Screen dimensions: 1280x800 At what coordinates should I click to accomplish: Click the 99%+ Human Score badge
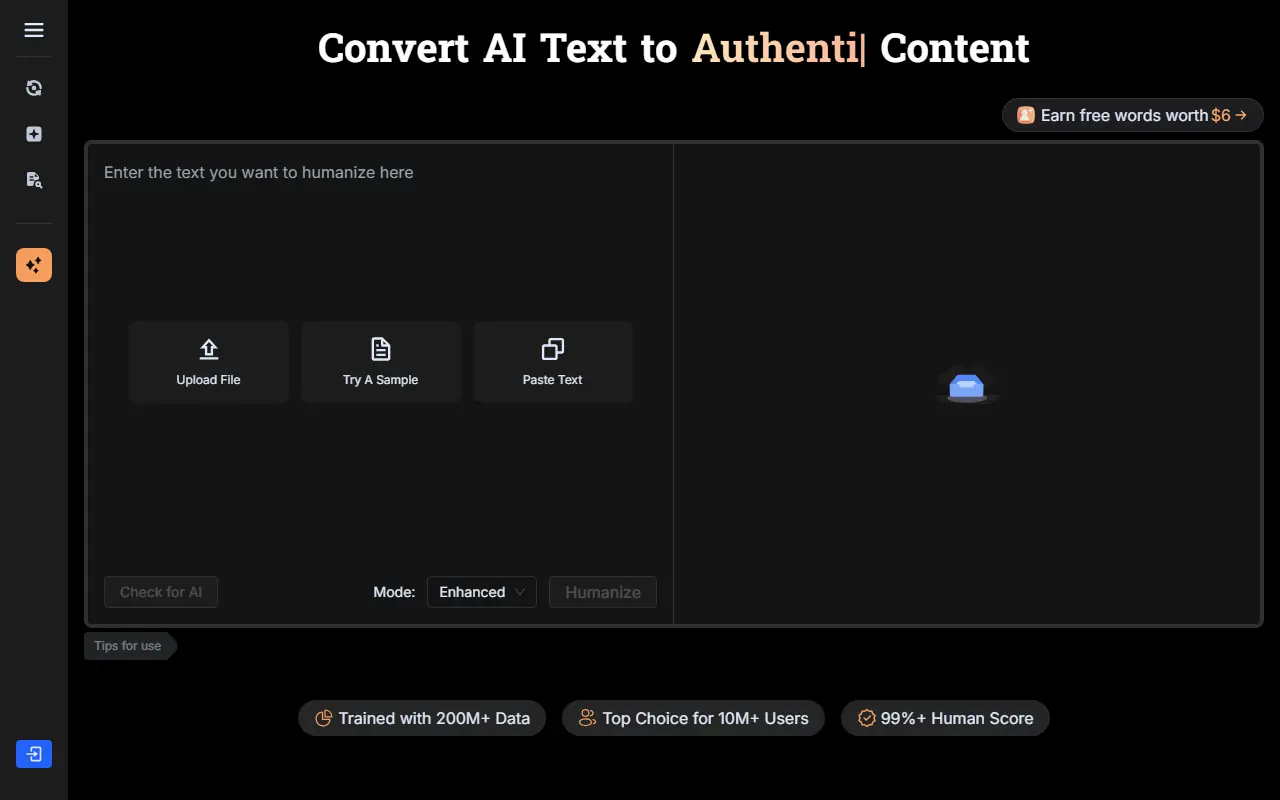click(x=945, y=718)
